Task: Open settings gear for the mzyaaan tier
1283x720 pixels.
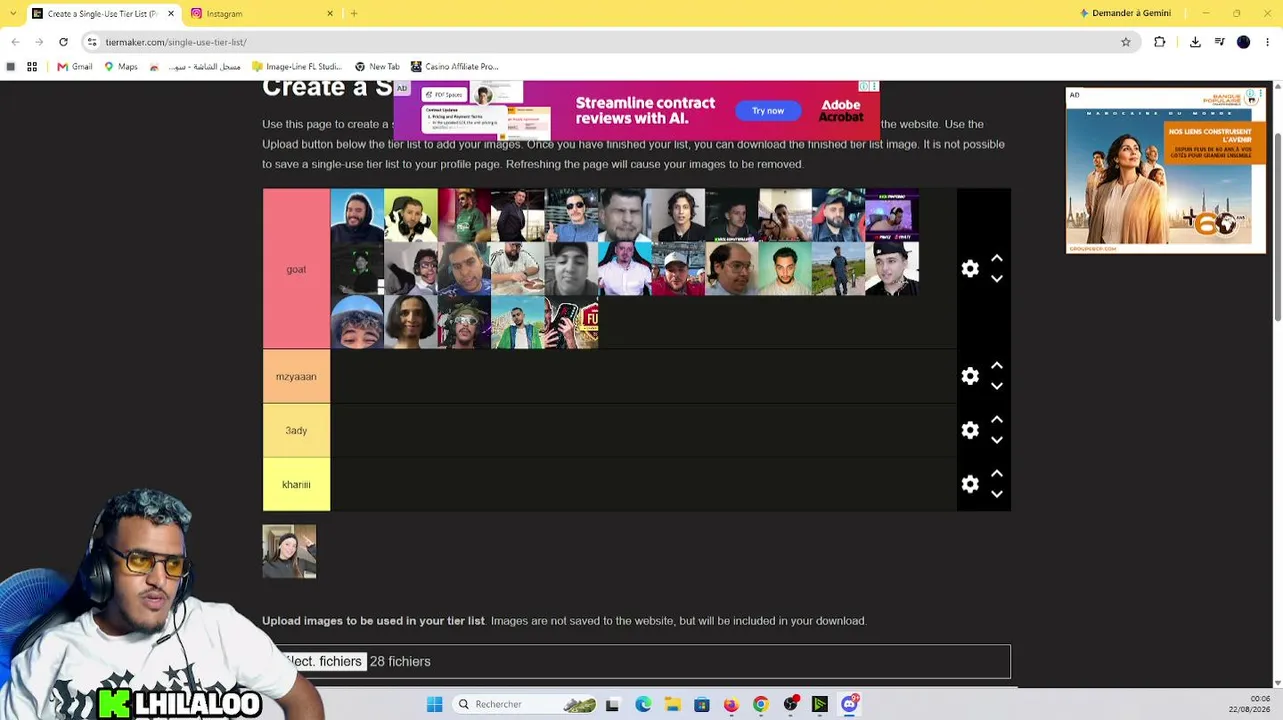Action: click(x=970, y=376)
